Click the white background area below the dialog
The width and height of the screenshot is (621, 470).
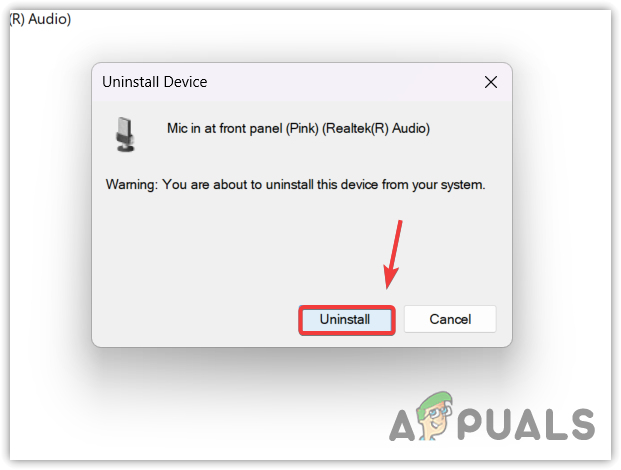238,408
